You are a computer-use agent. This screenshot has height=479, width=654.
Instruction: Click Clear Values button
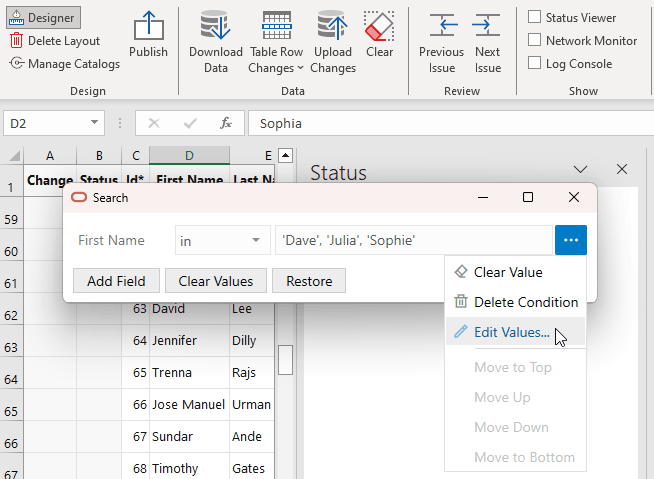[216, 281]
